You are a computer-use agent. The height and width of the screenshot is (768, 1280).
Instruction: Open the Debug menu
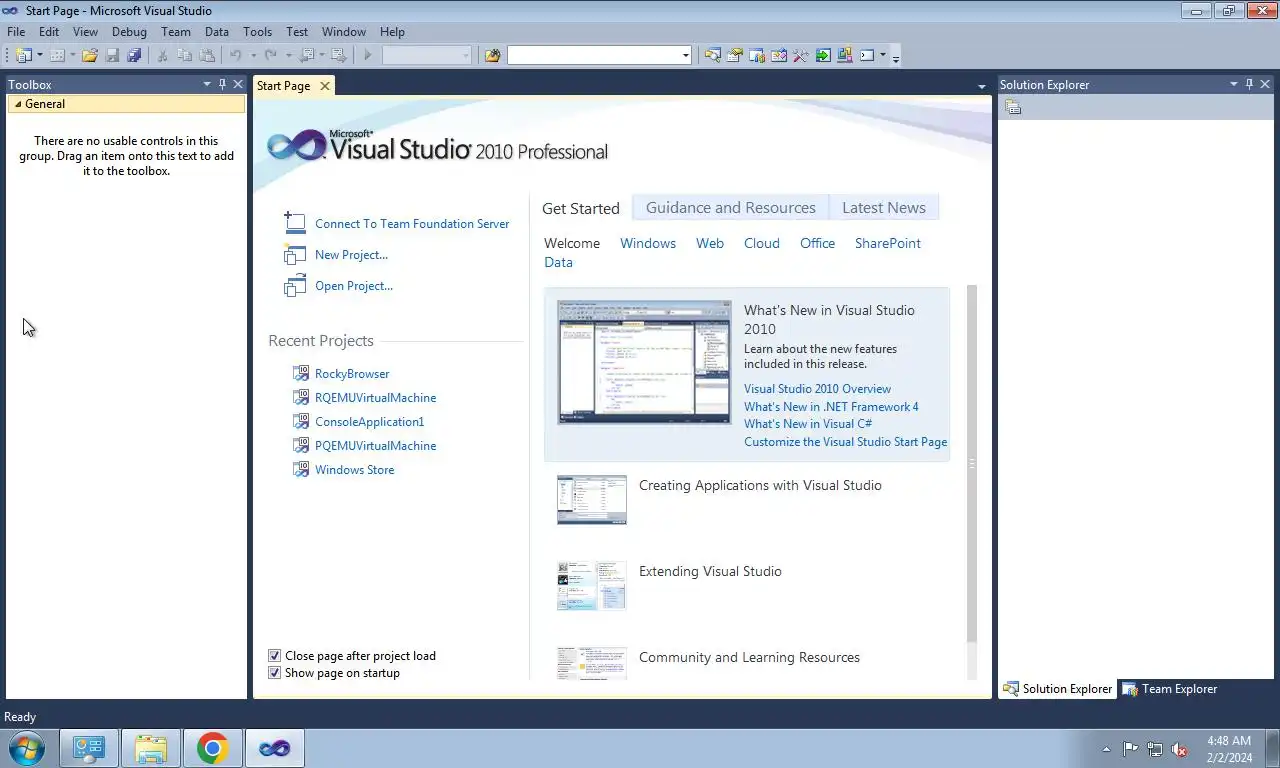click(x=129, y=32)
